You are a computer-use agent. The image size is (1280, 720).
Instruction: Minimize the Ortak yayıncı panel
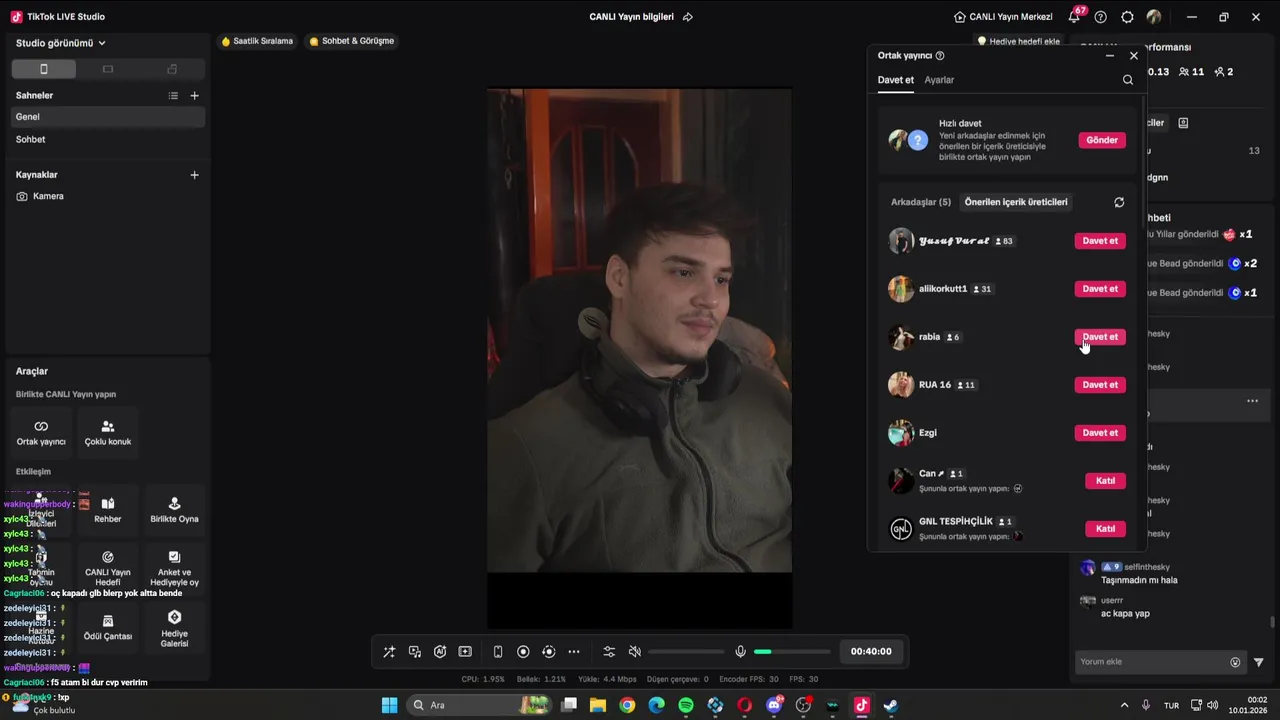[x=1110, y=56]
